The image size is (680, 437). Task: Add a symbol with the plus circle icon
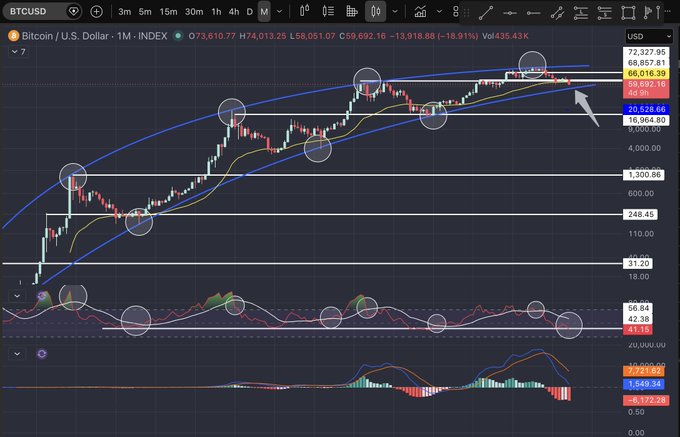(96, 11)
